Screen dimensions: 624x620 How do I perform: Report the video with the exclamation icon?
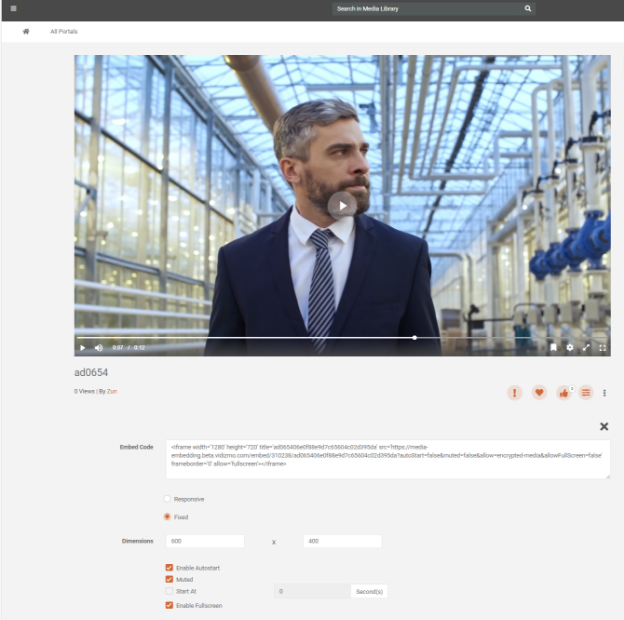(x=515, y=392)
